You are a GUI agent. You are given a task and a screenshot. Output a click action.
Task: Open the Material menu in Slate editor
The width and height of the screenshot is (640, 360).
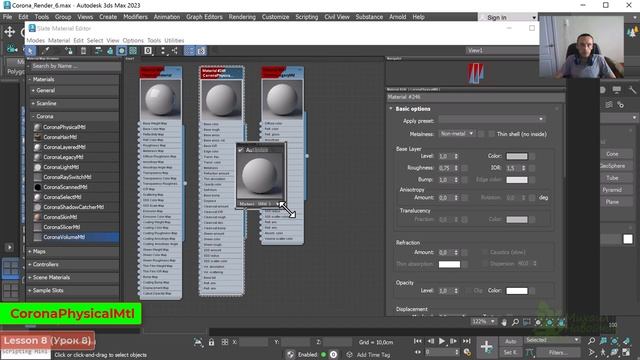click(59, 40)
